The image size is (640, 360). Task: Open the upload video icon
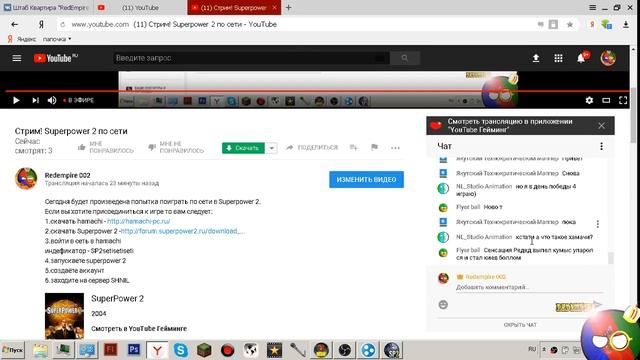click(x=536, y=58)
